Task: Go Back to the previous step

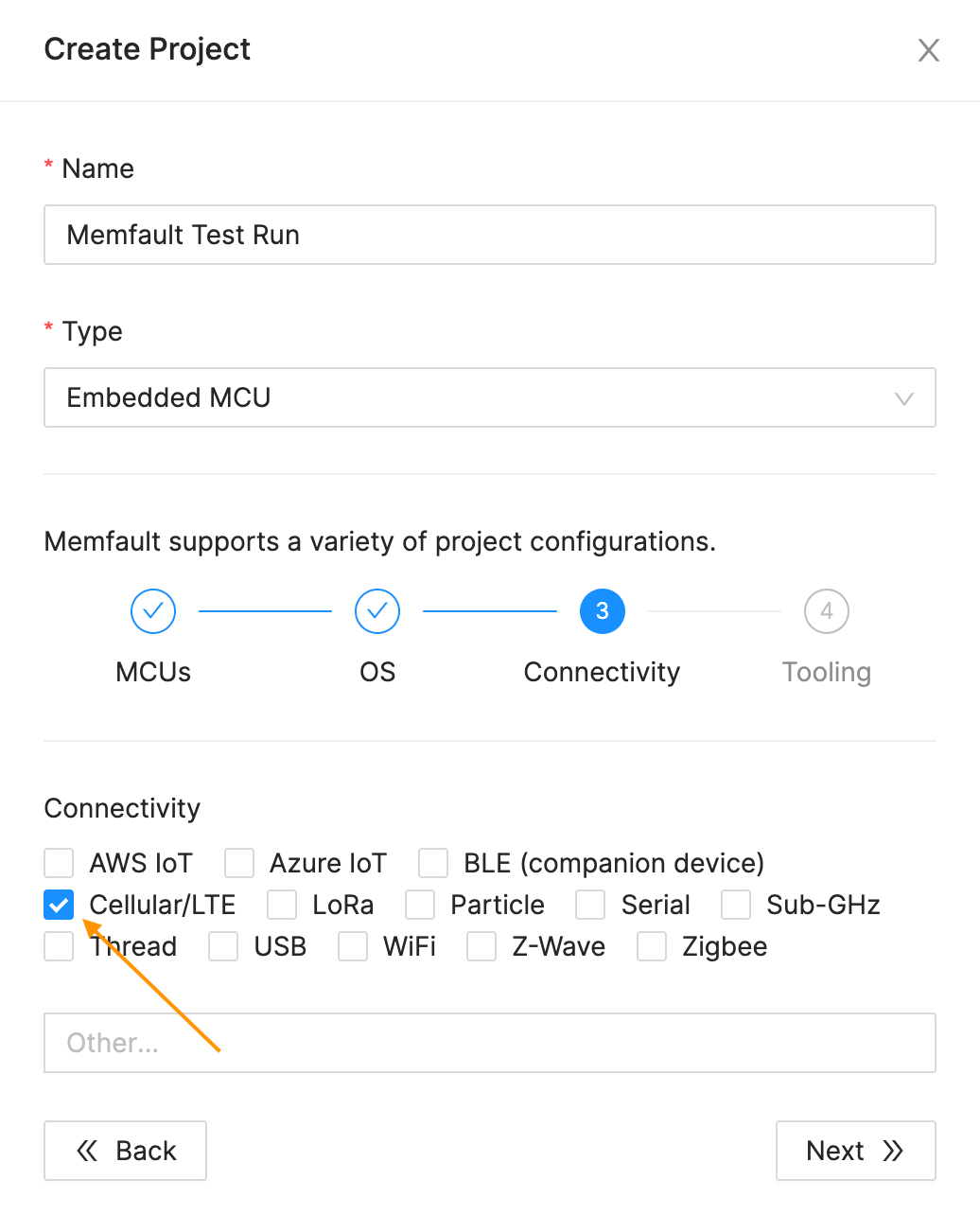Action: pos(126,1151)
